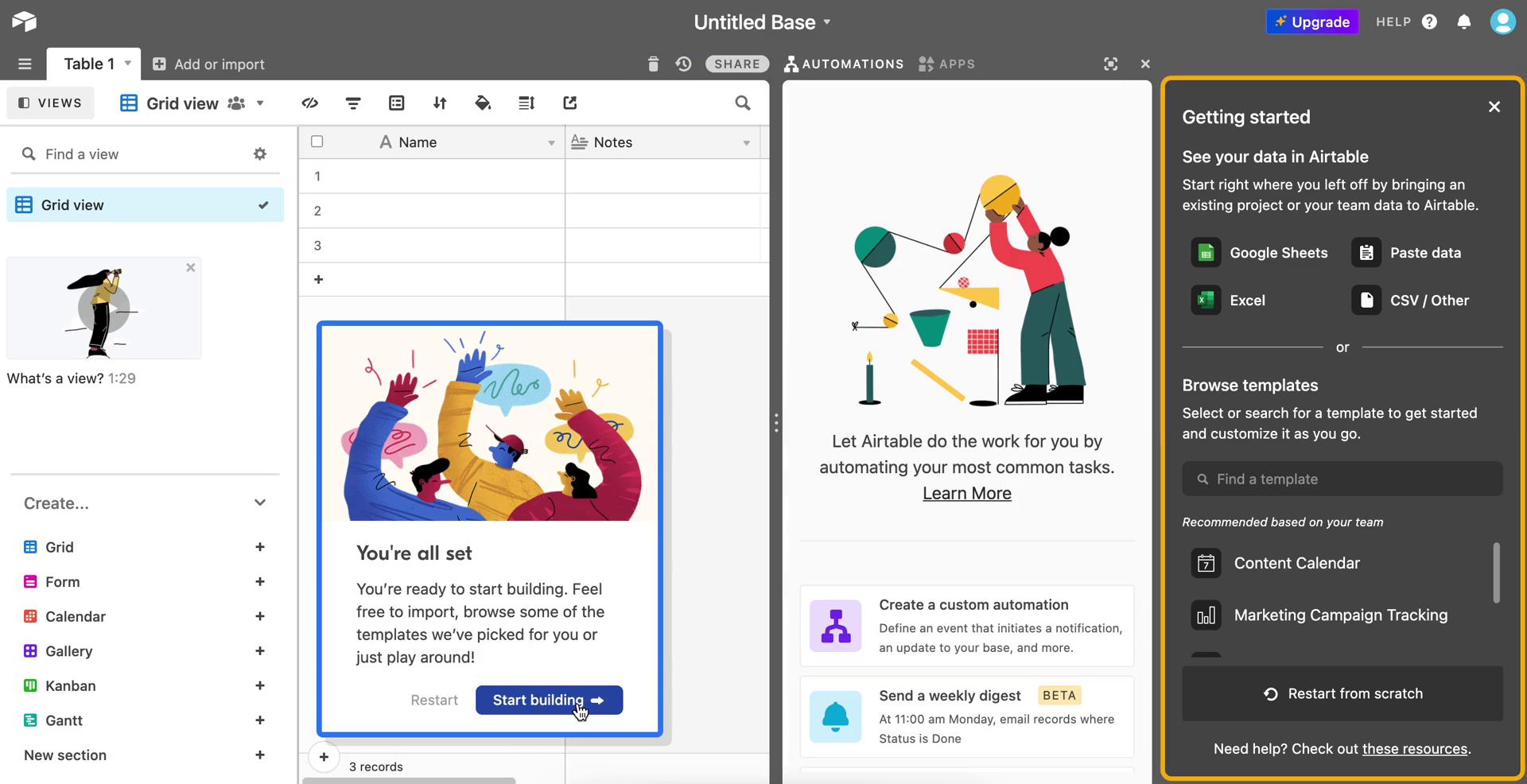The height and width of the screenshot is (784, 1527).
Task: Create a new Kanban view
Action: [260, 685]
